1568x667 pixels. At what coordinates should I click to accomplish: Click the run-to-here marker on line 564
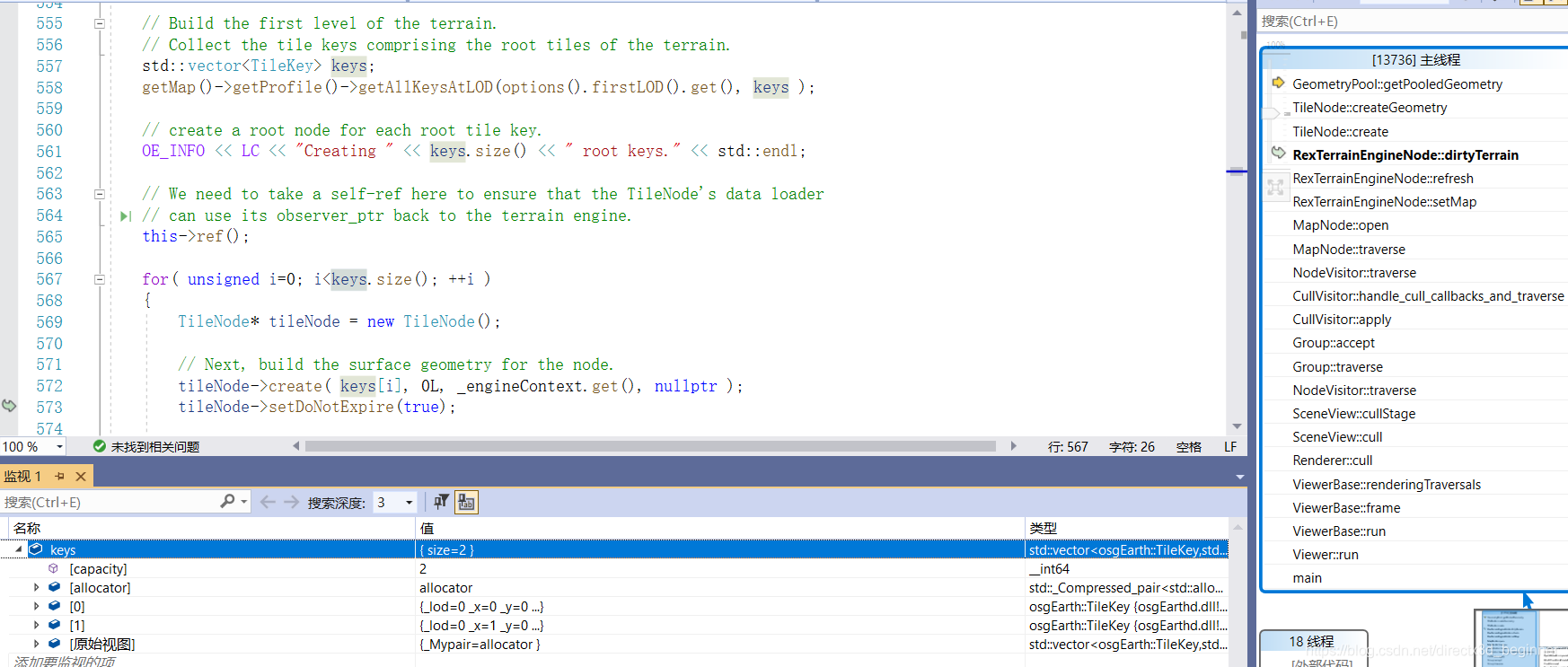tap(126, 216)
